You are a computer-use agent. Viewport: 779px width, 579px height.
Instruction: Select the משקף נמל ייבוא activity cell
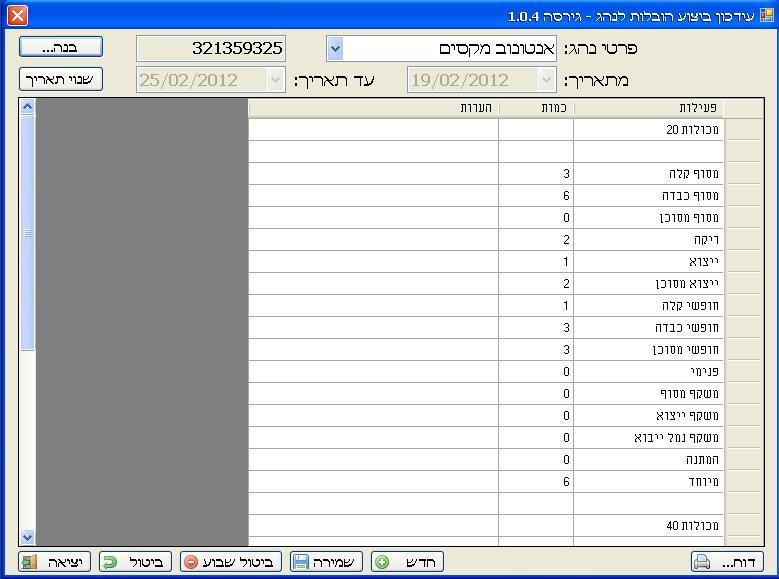point(648,438)
